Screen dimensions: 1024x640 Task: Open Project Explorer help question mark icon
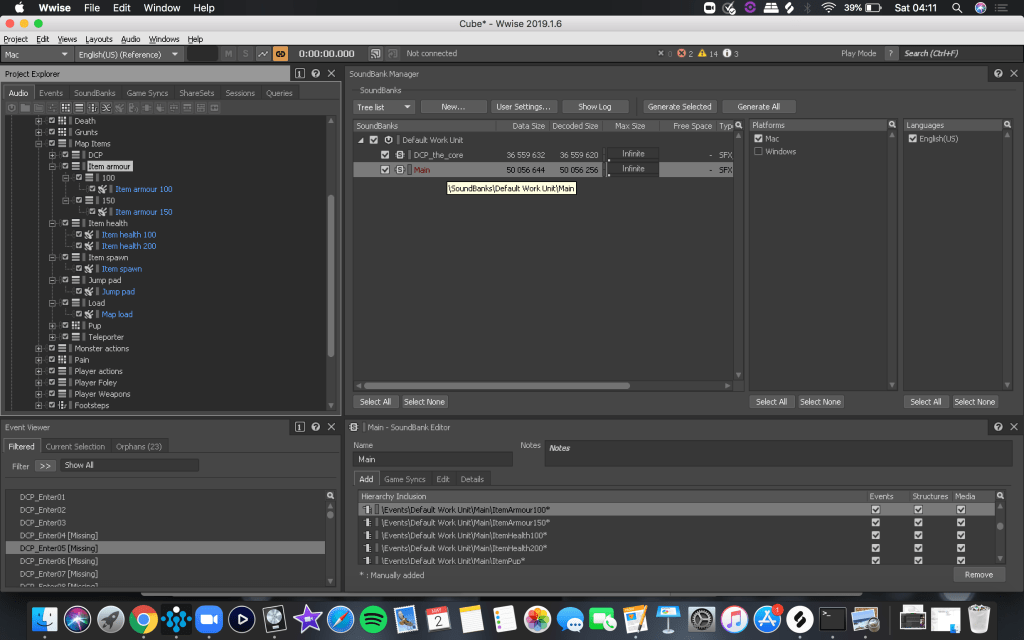pyautogui.click(x=315, y=74)
